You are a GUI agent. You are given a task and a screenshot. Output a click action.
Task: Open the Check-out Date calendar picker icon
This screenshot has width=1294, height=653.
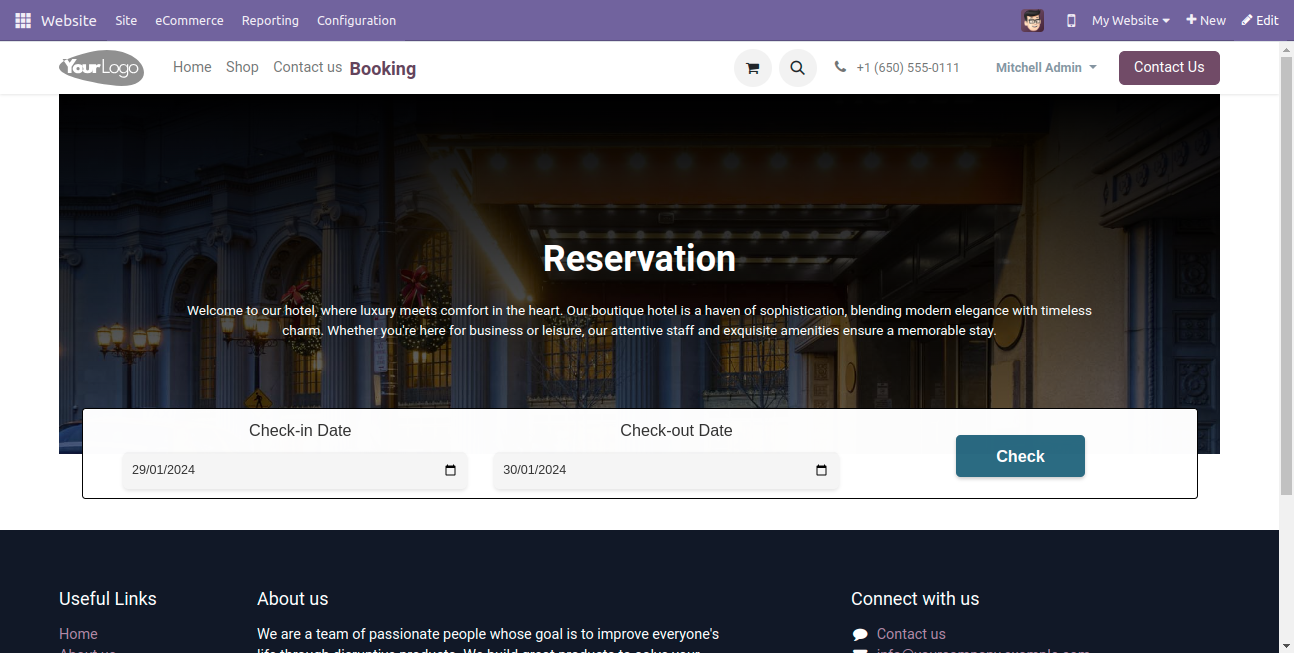pyautogui.click(x=821, y=470)
